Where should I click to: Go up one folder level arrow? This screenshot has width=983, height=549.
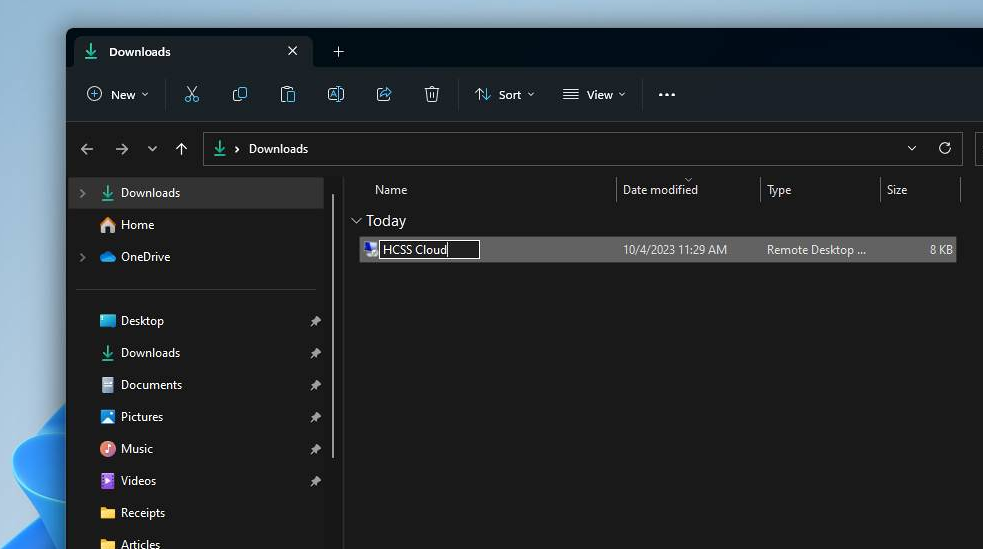[181, 149]
